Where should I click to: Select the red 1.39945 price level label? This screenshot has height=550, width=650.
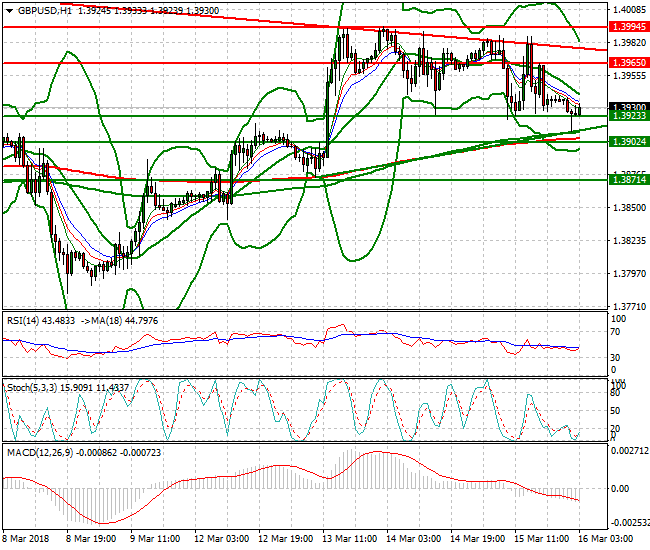click(629, 27)
